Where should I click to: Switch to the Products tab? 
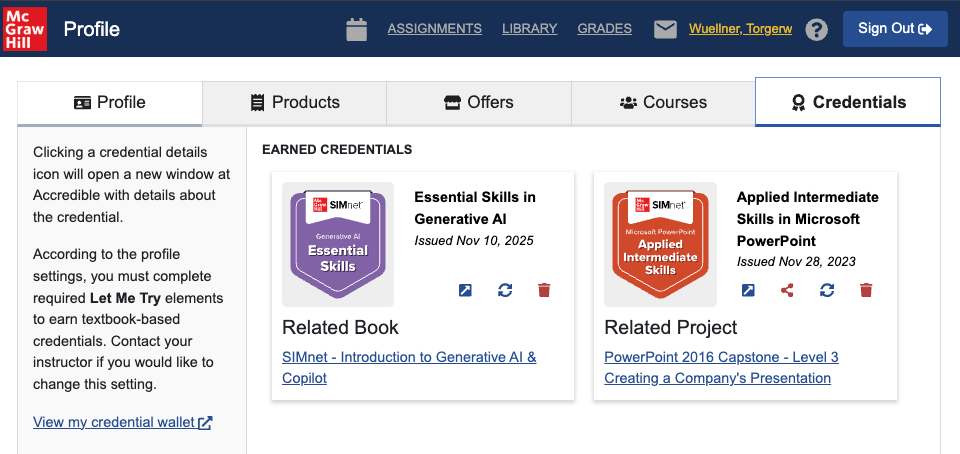(x=294, y=103)
